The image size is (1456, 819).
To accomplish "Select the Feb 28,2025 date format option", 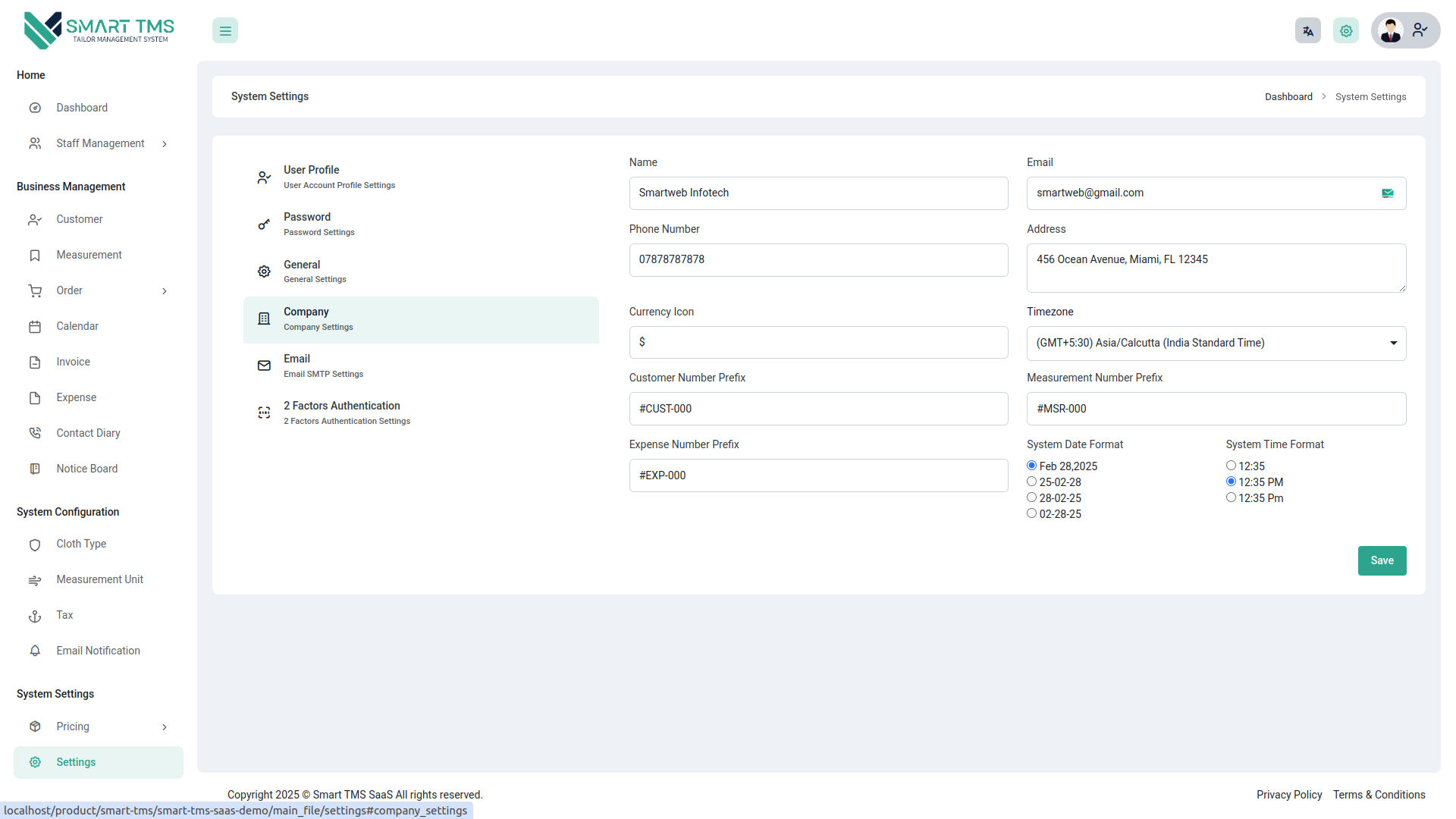I will coord(1031,465).
